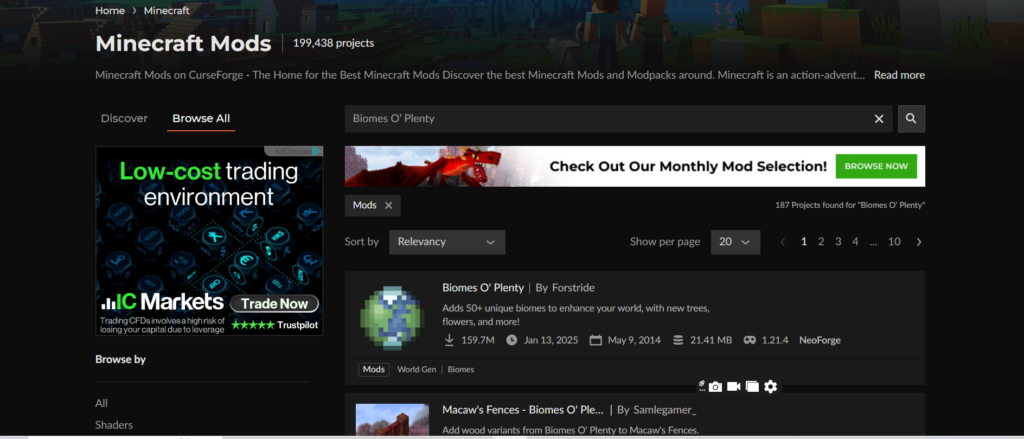Click the BROWSE NOW green button
The image size is (1024, 439).
point(876,166)
